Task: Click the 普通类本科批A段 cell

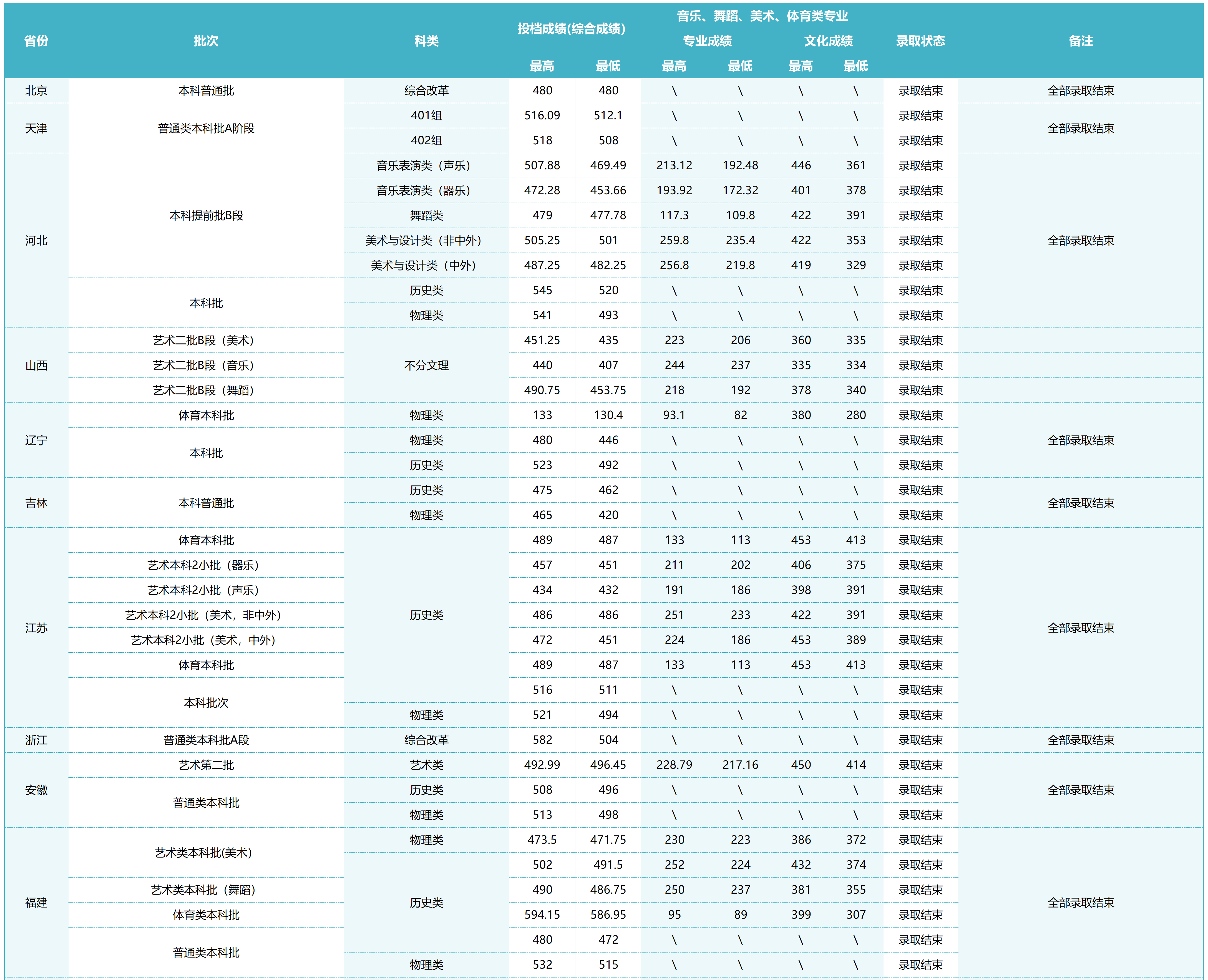Action: pyautogui.click(x=206, y=740)
